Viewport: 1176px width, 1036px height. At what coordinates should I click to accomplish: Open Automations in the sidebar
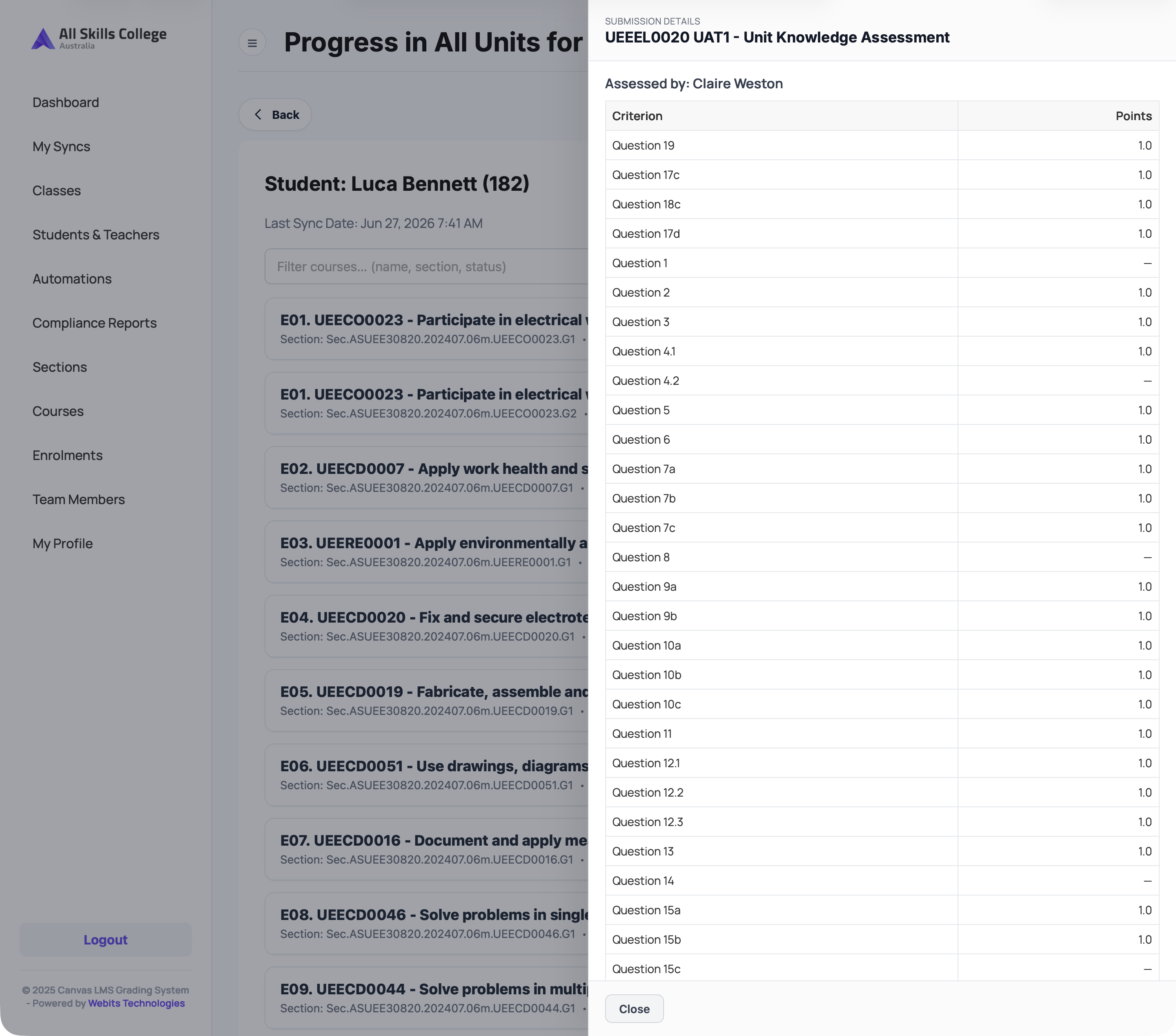pyautogui.click(x=72, y=279)
